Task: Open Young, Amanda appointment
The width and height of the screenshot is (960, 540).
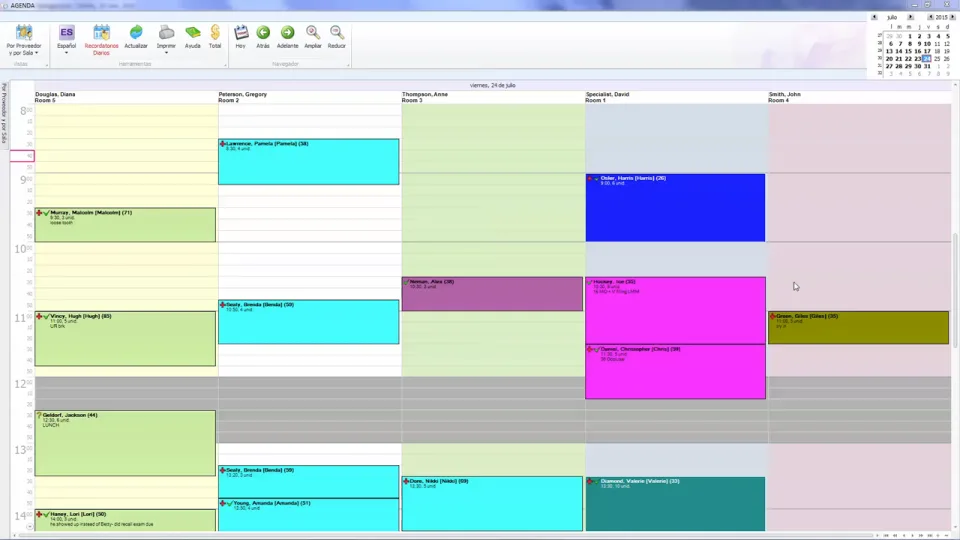Action: pos(309,515)
